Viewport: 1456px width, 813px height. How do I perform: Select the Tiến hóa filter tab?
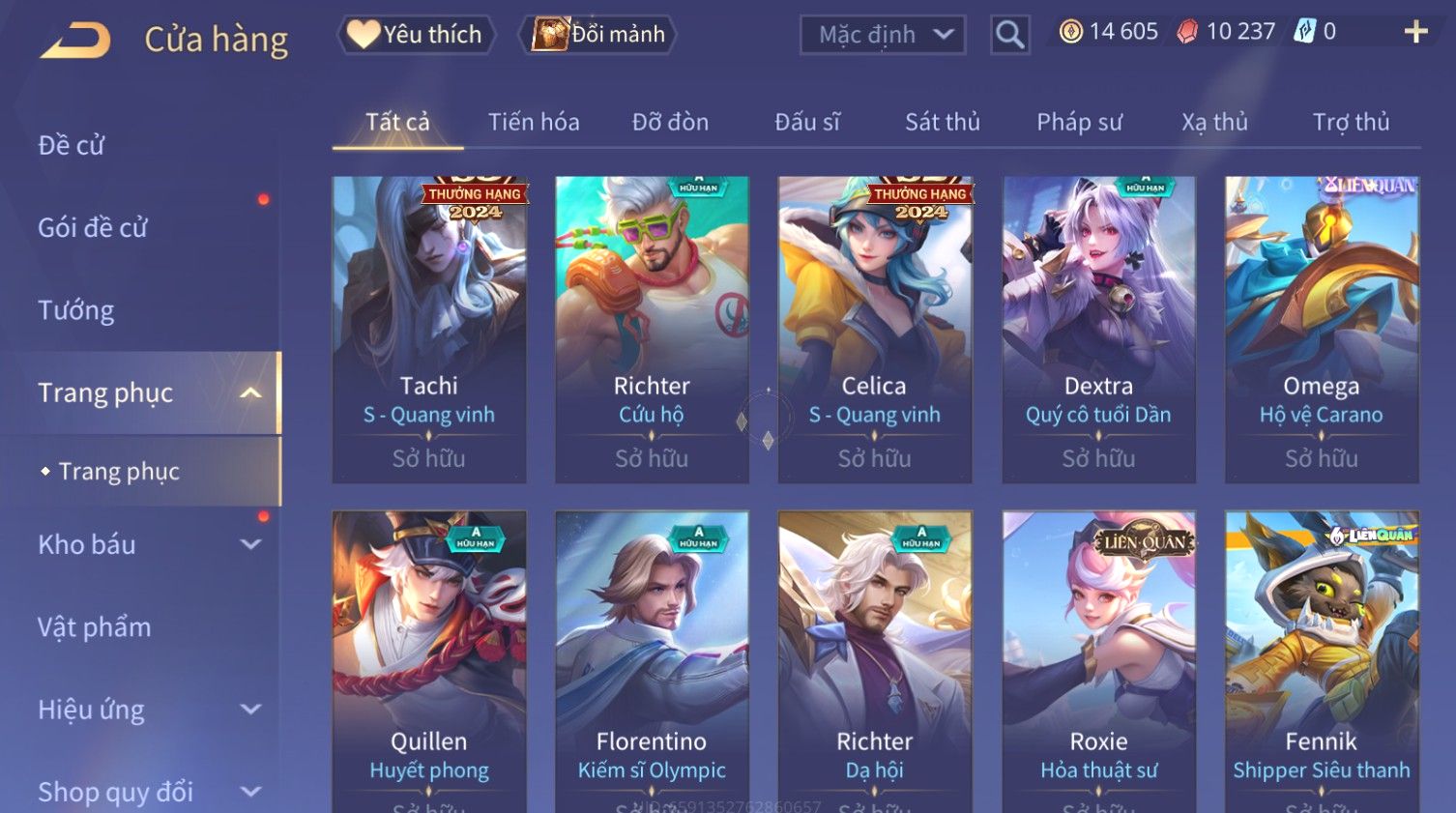pyautogui.click(x=534, y=122)
